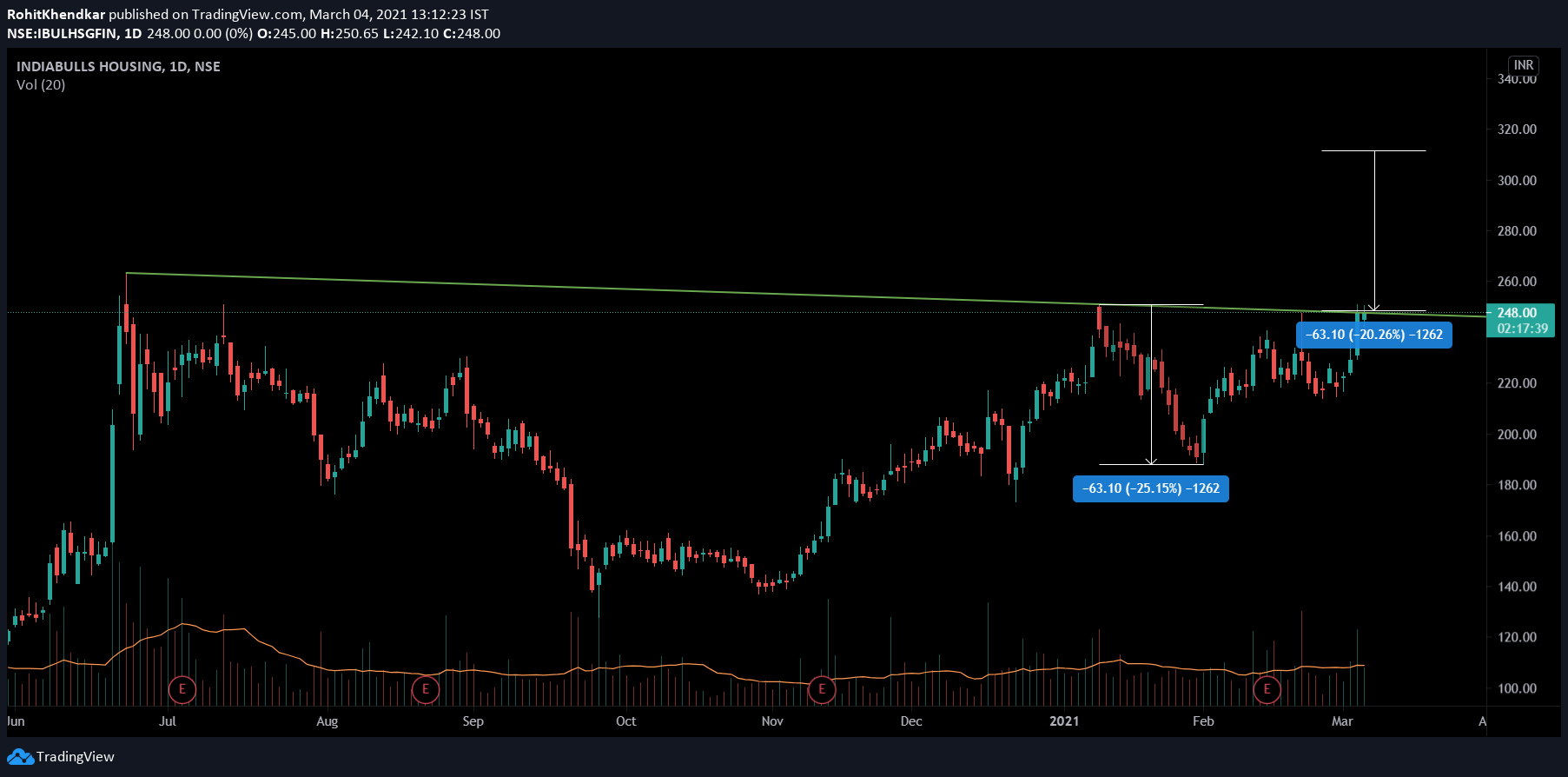Click the 260.00 price axis label
This screenshot has width=1568, height=777.
(1517, 282)
